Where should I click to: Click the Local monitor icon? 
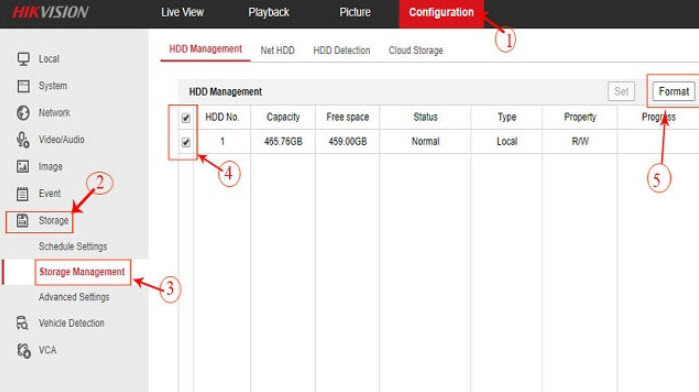coord(23,59)
